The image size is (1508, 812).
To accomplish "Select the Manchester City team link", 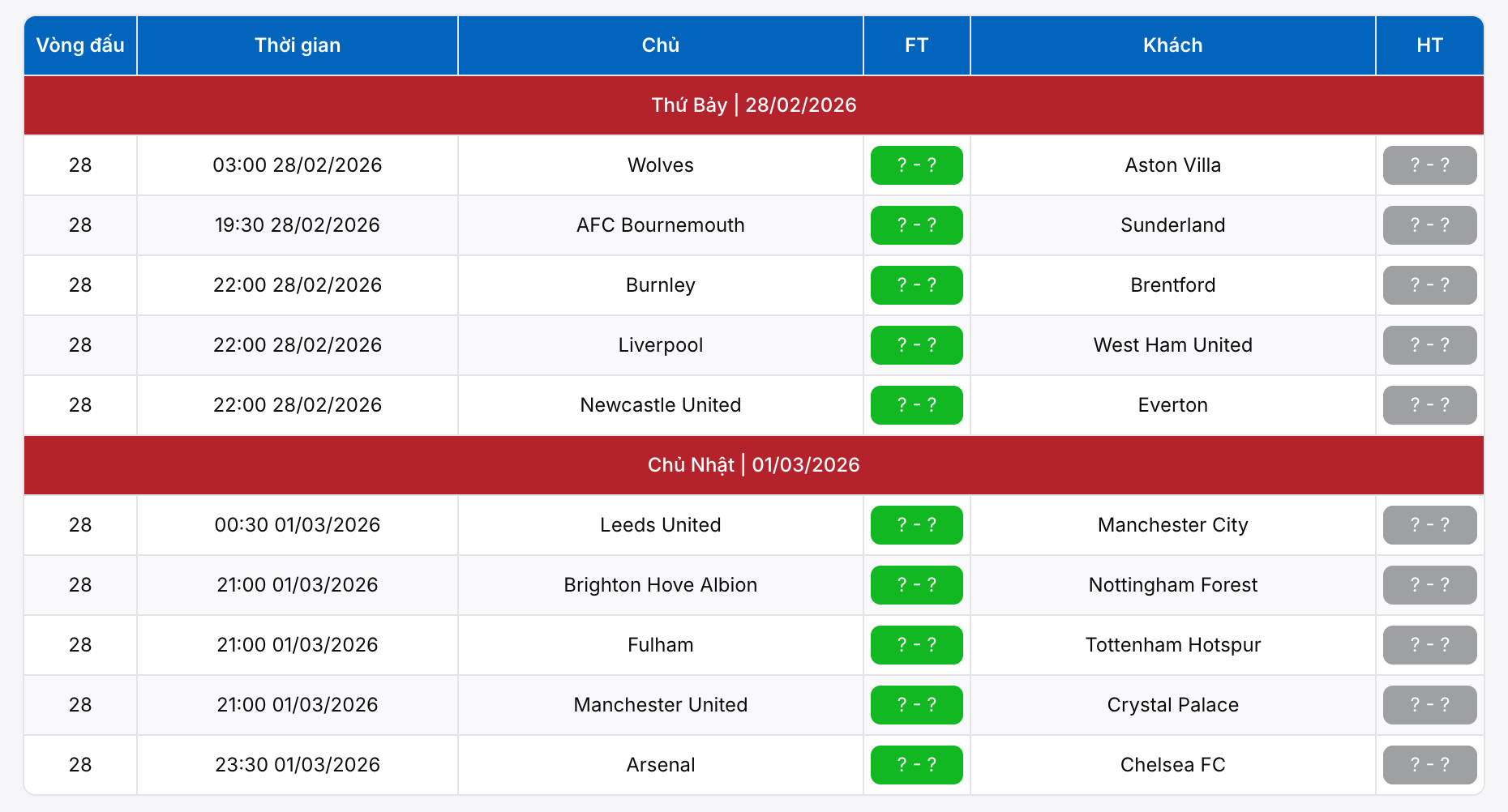I will tap(1172, 525).
